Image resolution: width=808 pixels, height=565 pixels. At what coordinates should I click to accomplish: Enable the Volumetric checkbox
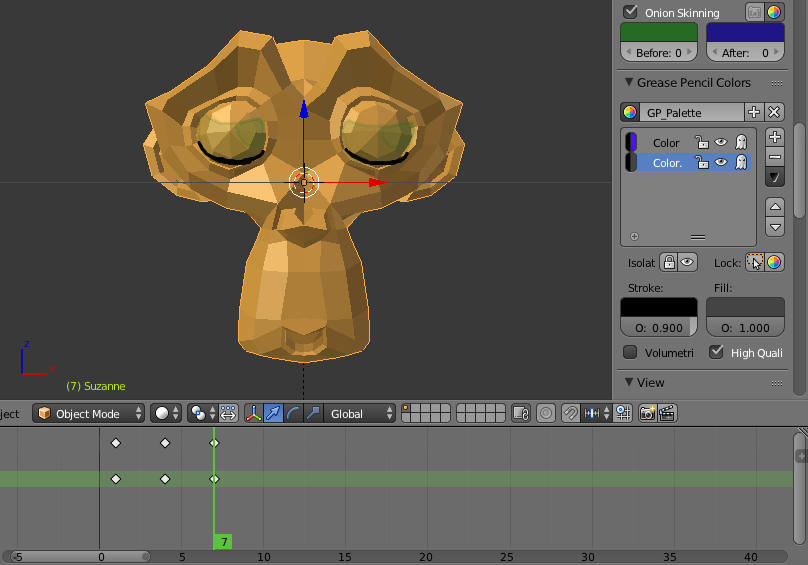point(630,352)
